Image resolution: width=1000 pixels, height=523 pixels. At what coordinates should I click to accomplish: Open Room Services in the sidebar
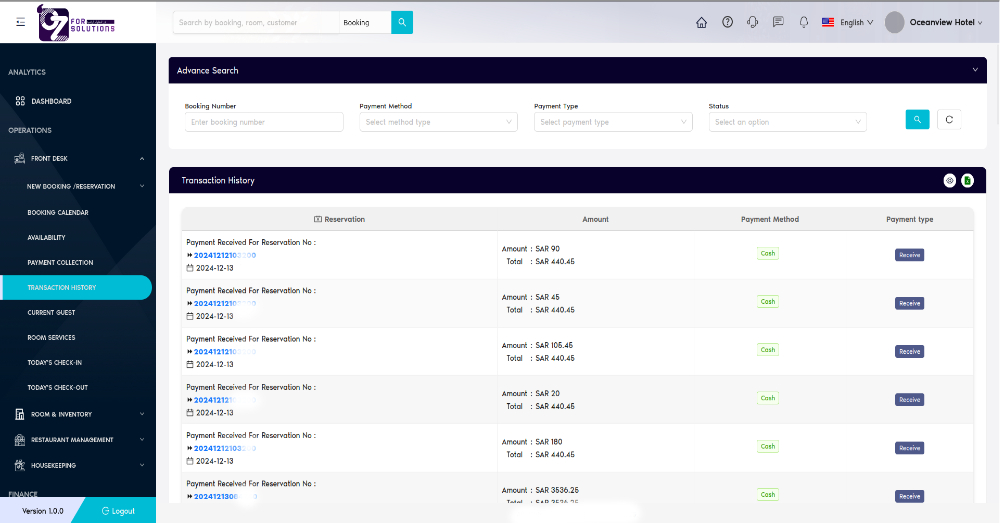tap(51, 337)
